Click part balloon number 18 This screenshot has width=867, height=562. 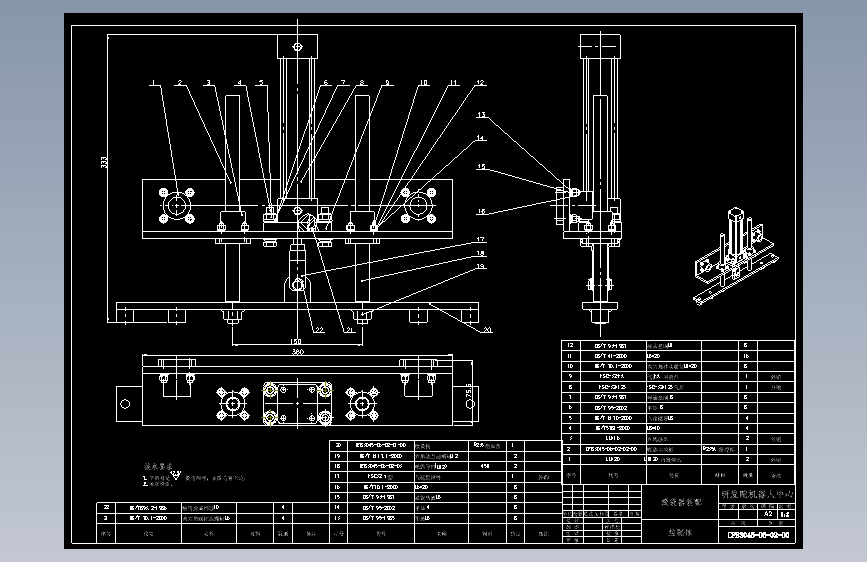tap(481, 253)
